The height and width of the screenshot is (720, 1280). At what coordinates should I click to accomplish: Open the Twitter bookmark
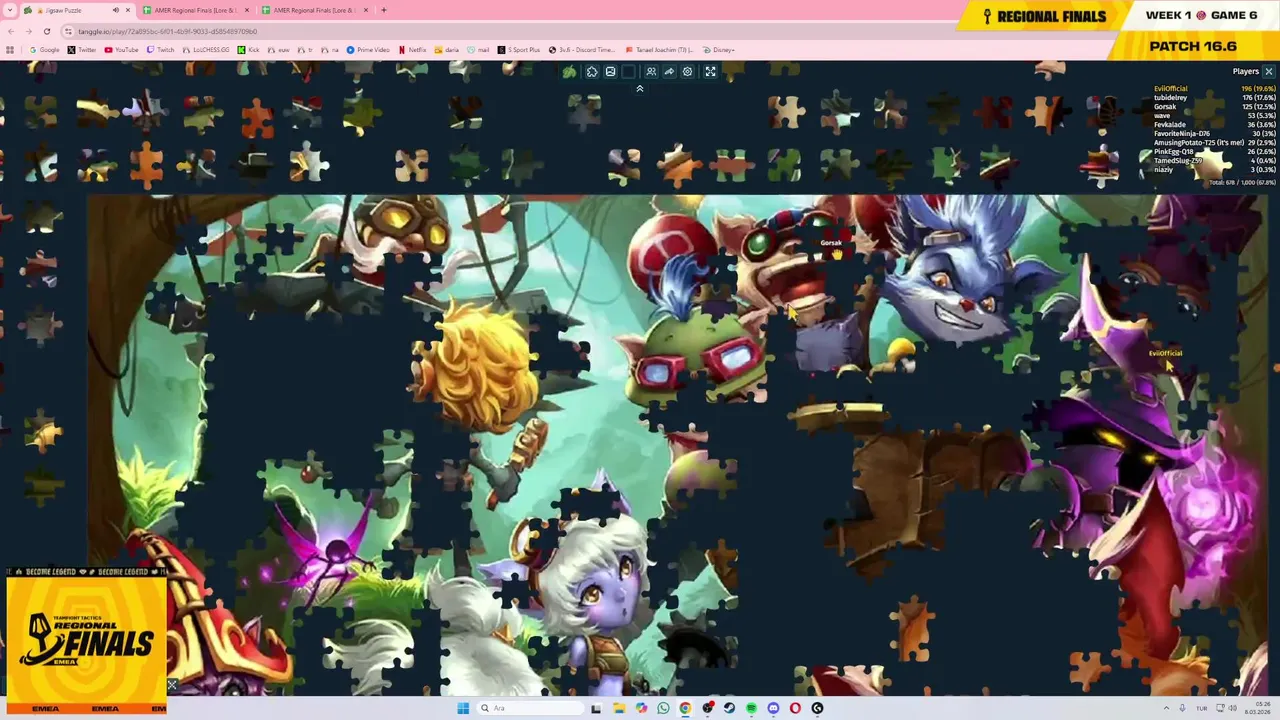(x=81, y=50)
